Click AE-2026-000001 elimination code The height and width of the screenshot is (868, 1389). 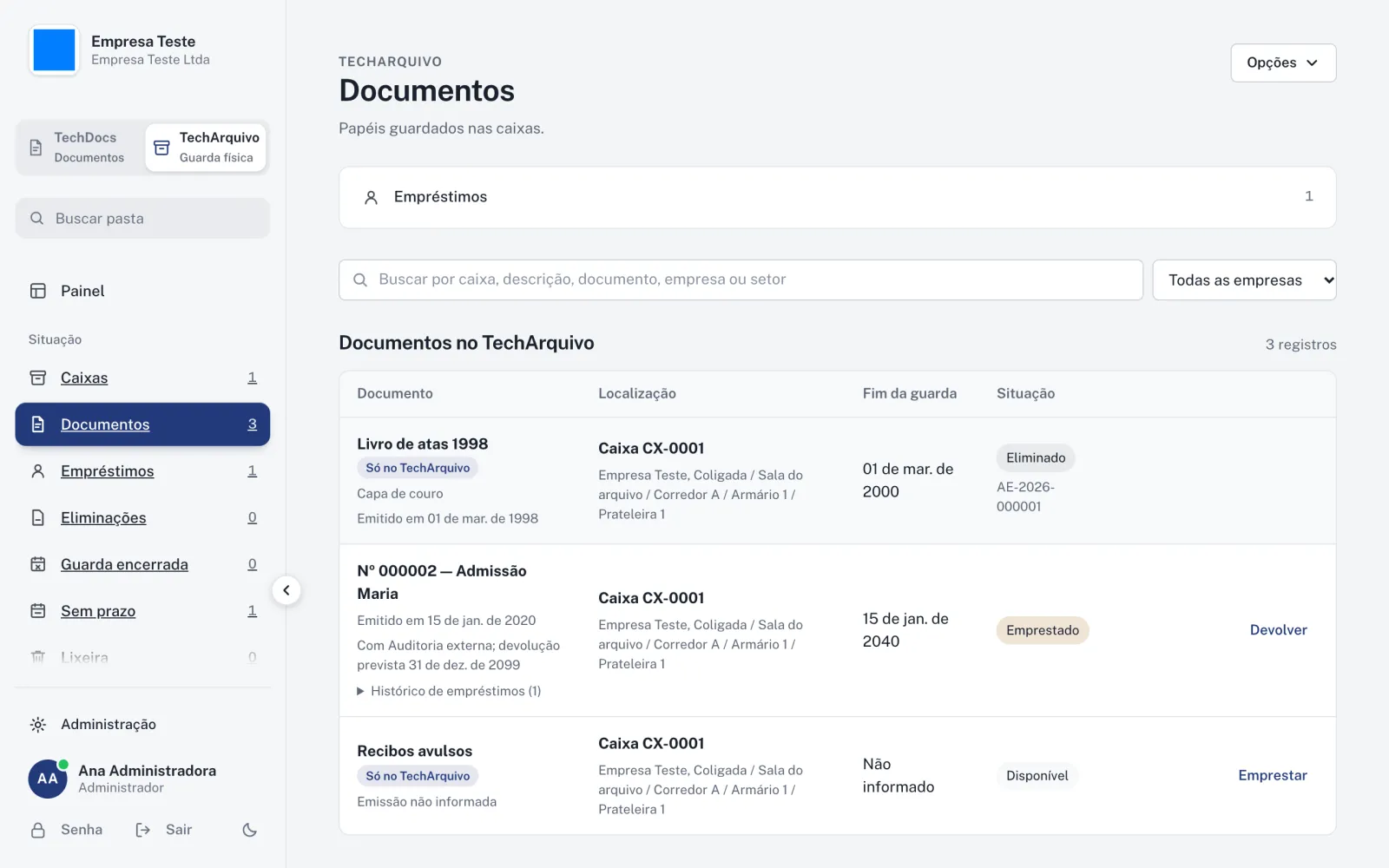point(1025,496)
